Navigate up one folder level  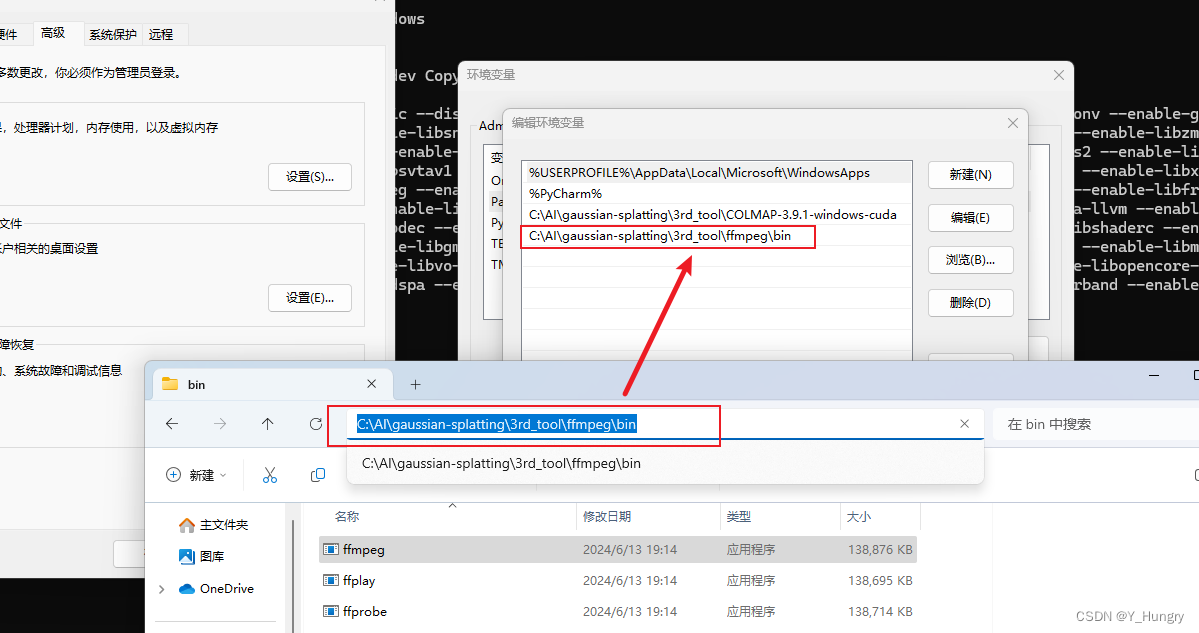click(x=268, y=424)
